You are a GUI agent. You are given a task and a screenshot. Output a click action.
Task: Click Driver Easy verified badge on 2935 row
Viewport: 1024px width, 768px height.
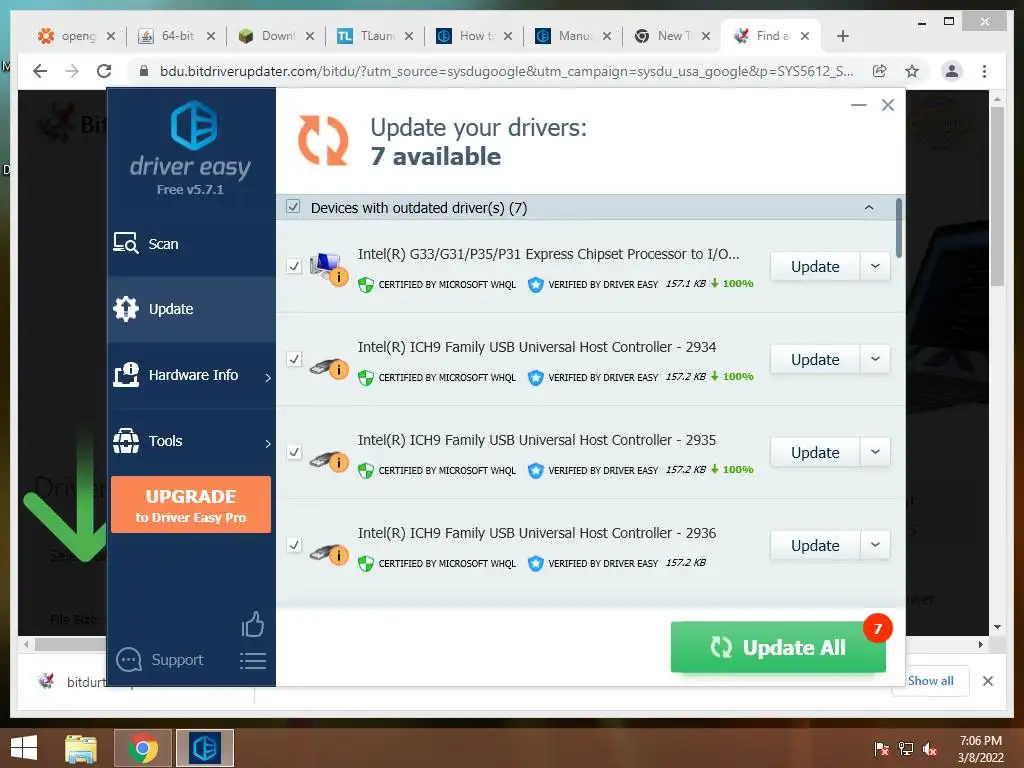click(536, 470)
